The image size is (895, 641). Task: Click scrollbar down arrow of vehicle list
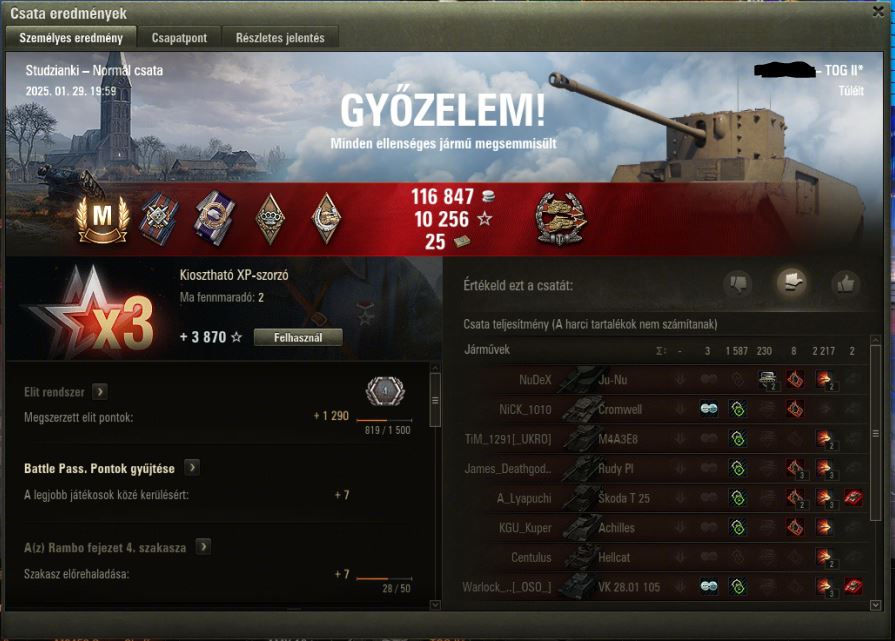tap(876, 604)
